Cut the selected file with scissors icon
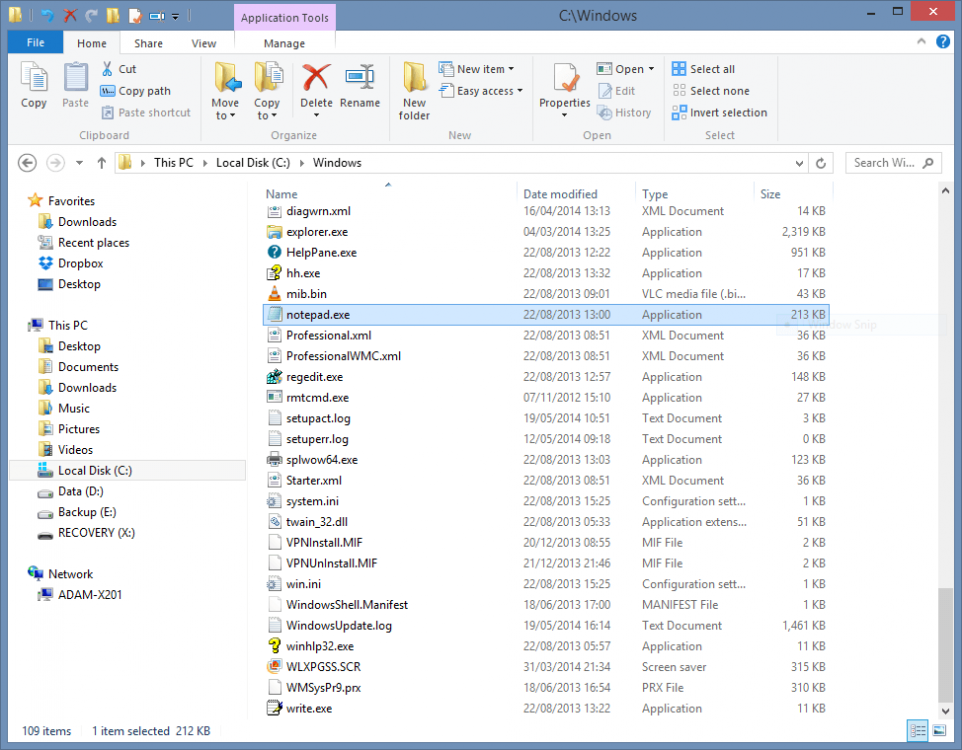This screenshot has width=962, height=750. [x=107, y=69]
